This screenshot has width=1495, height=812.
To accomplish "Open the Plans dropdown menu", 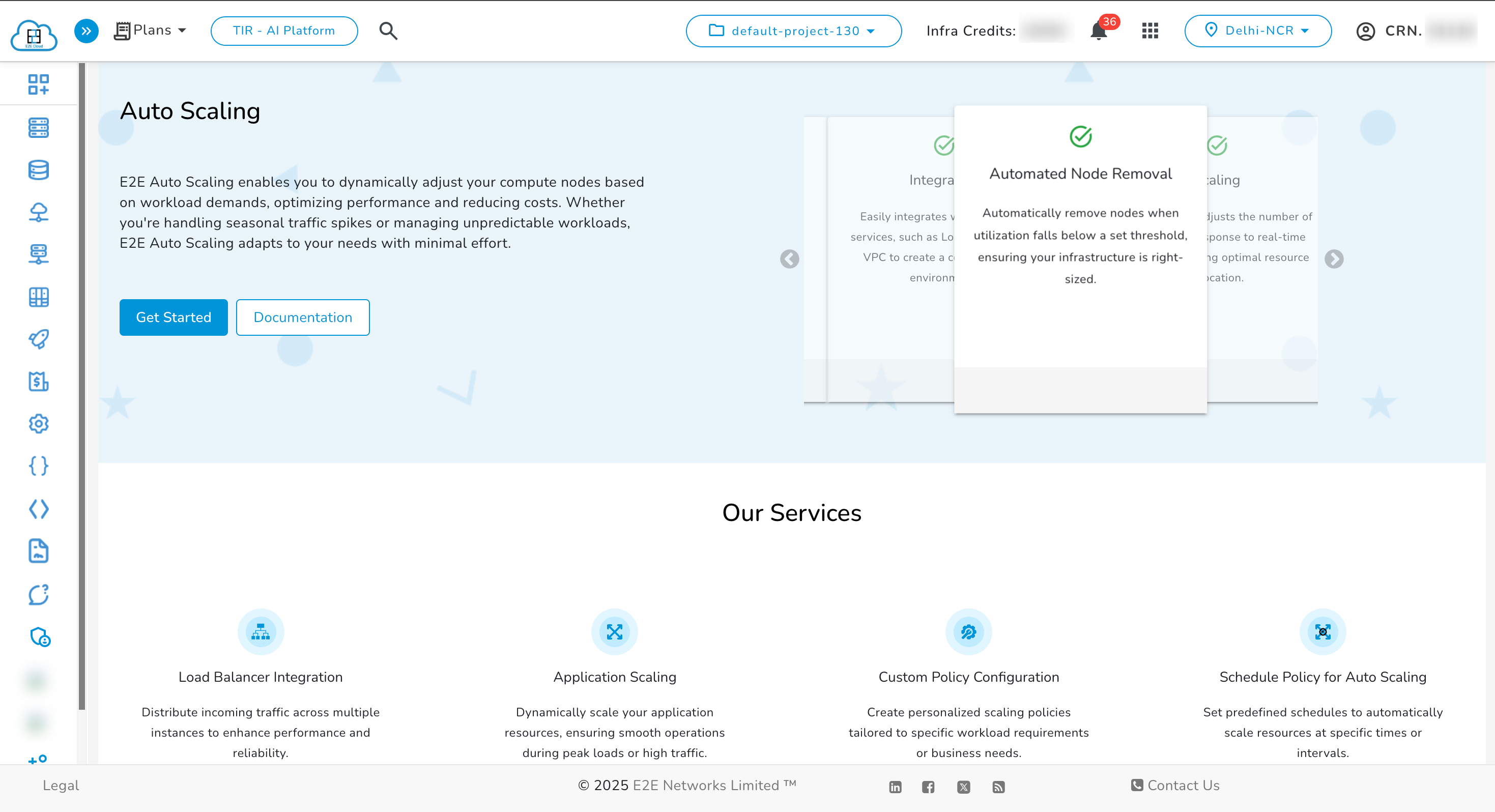I will 151,30.
